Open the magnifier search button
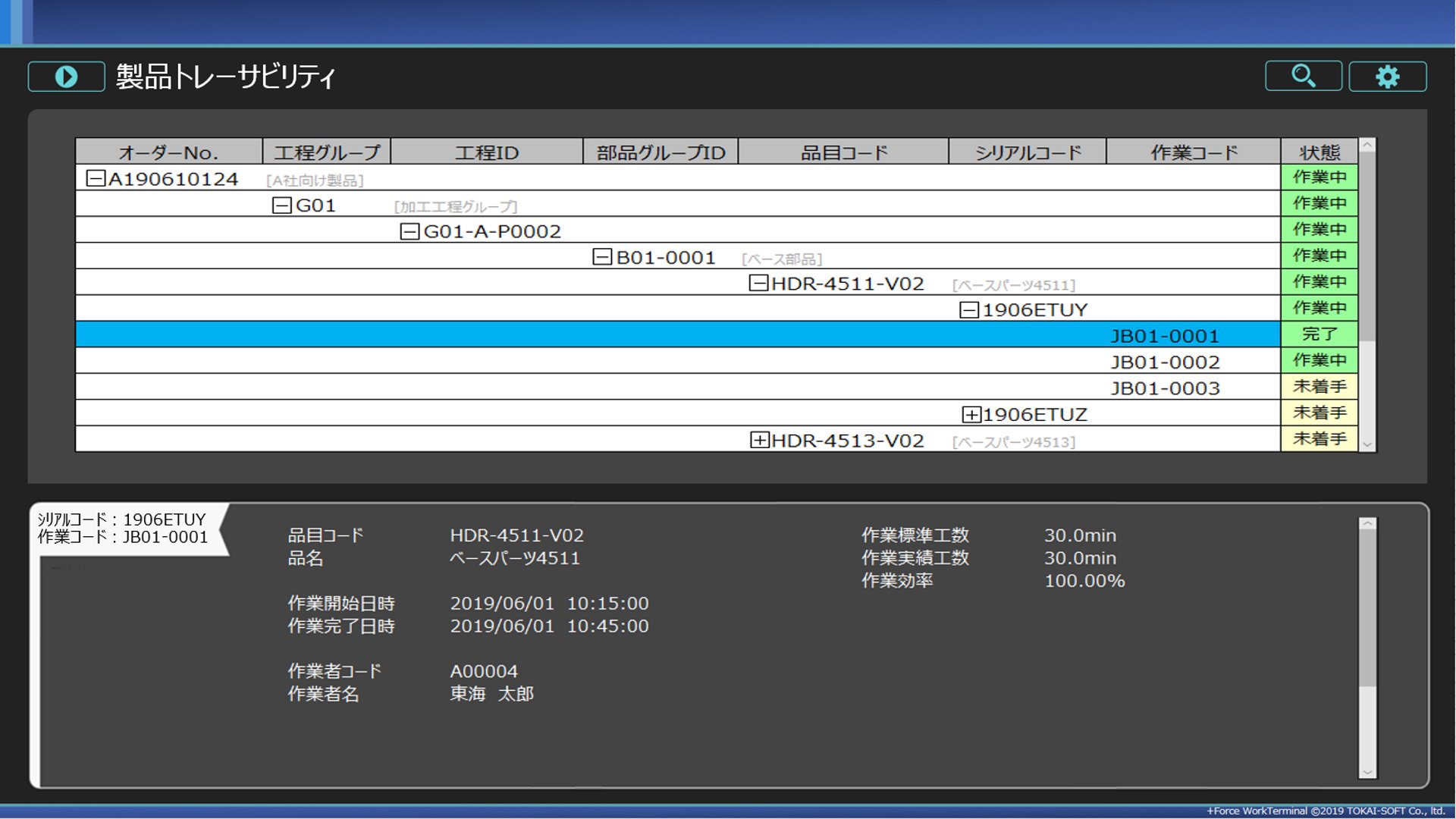1456x819 pixels. [1303, 76]
